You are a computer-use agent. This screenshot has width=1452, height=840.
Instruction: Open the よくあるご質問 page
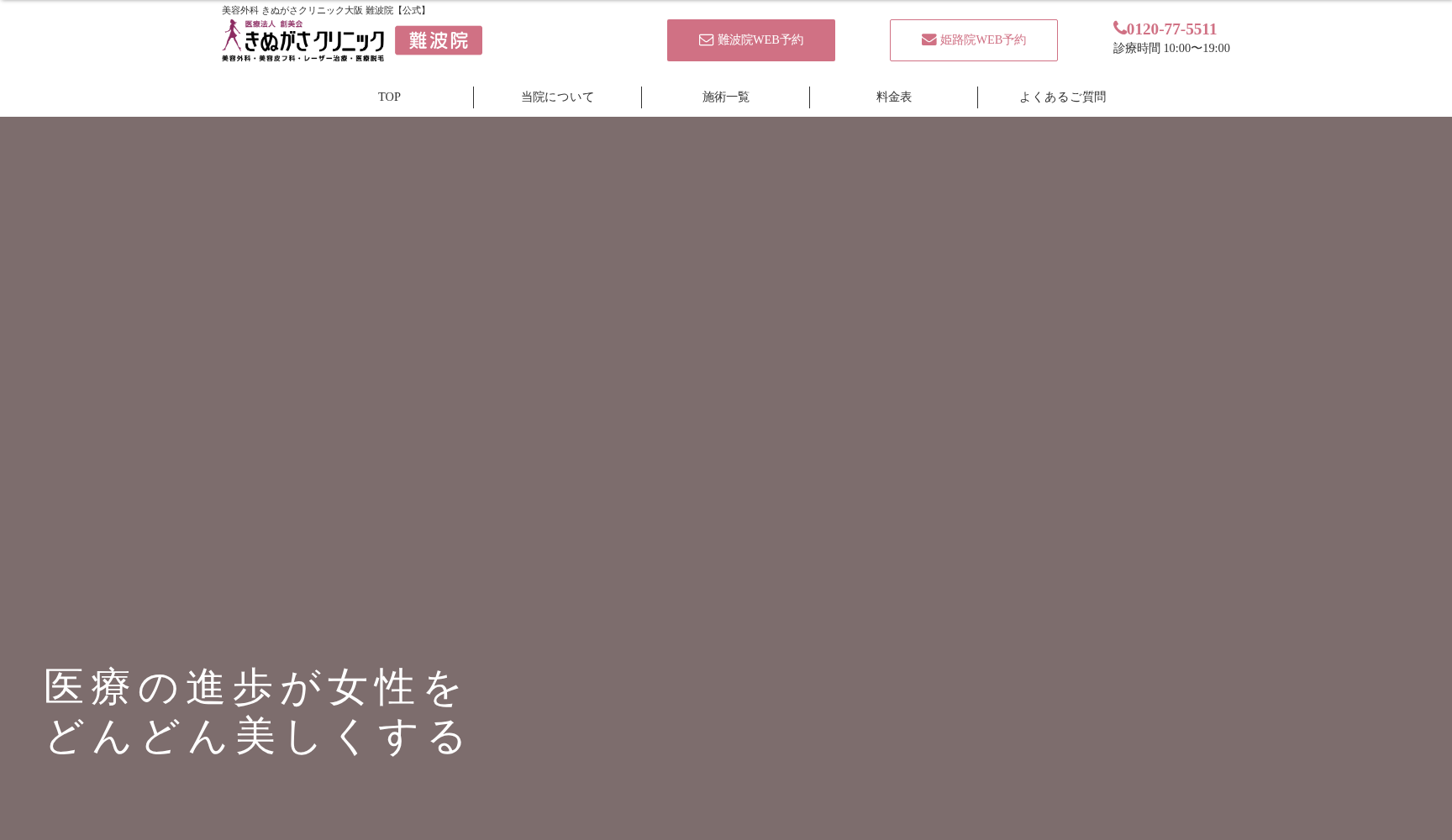coord(1062,97)
